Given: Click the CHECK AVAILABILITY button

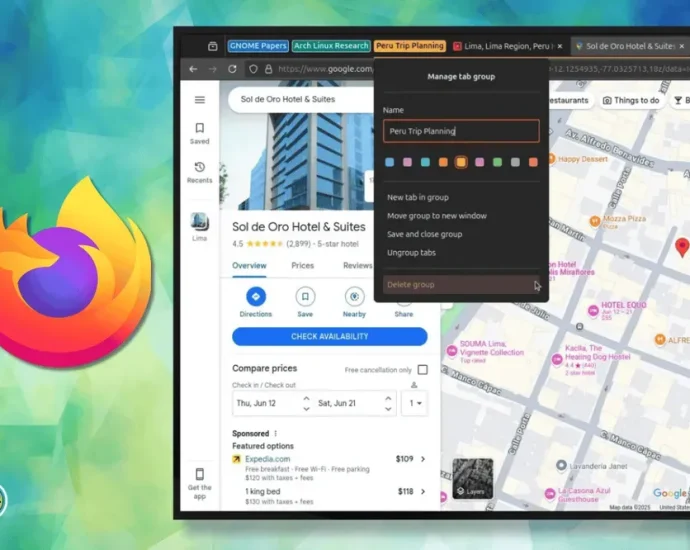Looking at the screenshot, I should (330, 337).
